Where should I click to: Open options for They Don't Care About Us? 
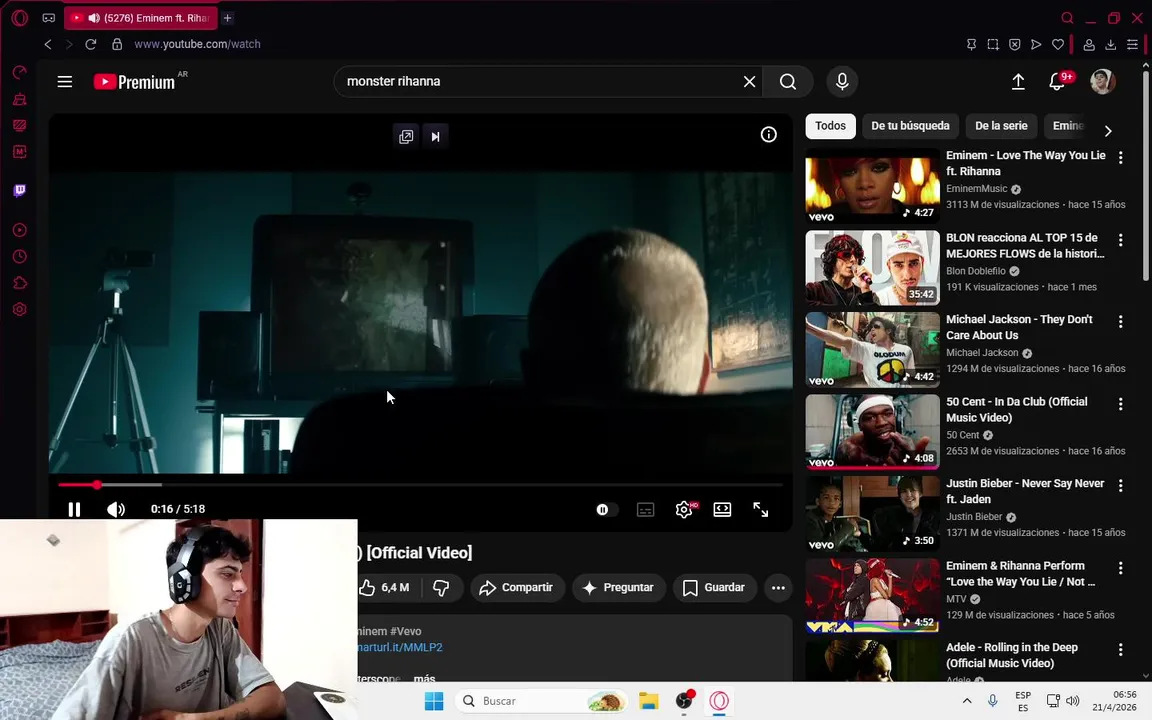pos(1120,321)
